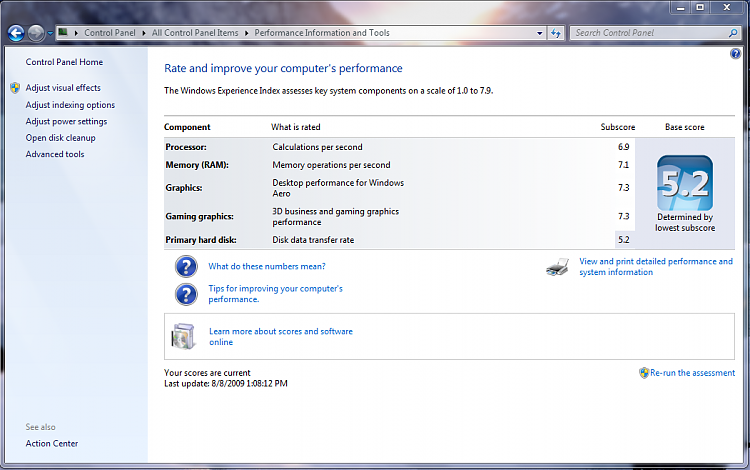Click the software box icon
This screenshot has height=470, width=750.
(x=183, y=336)
